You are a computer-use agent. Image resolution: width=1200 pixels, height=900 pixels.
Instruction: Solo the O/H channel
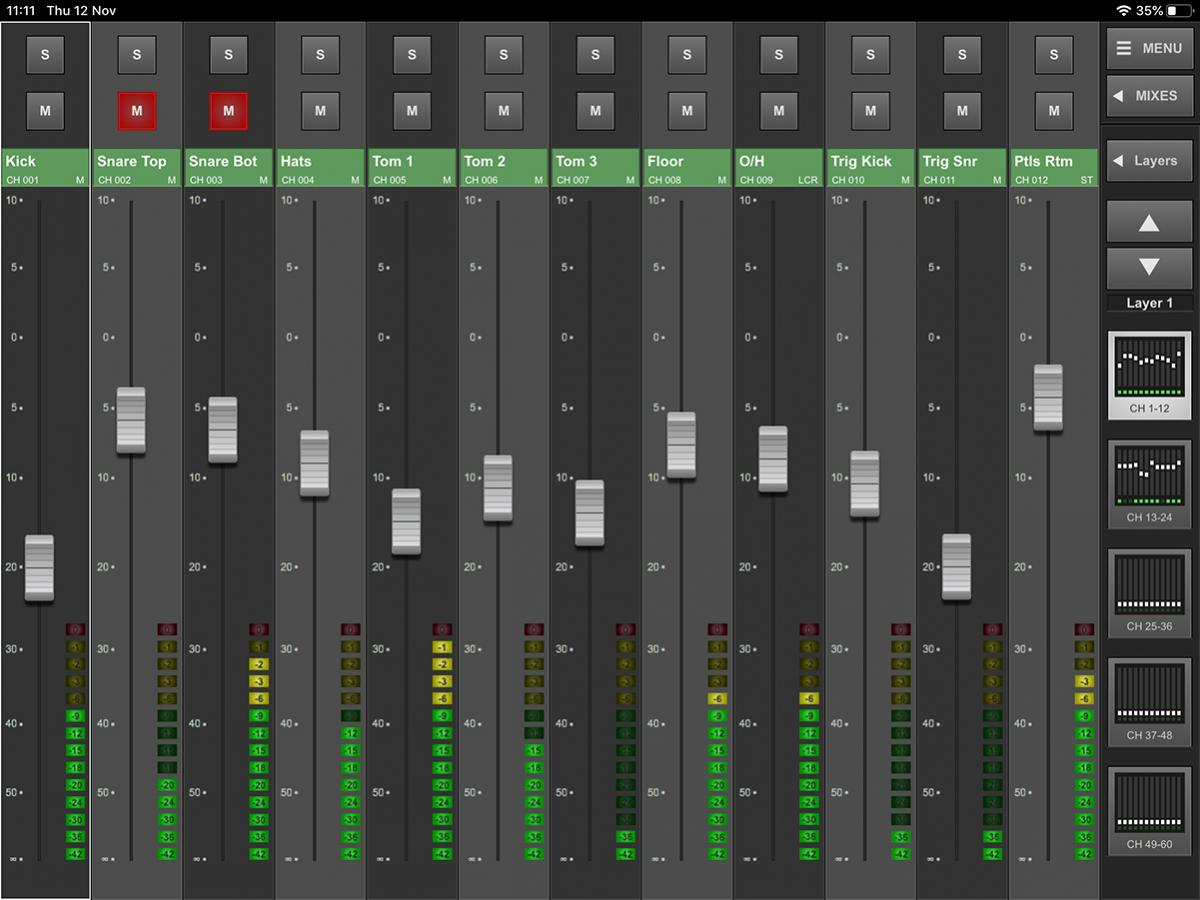tap(779, 55)
